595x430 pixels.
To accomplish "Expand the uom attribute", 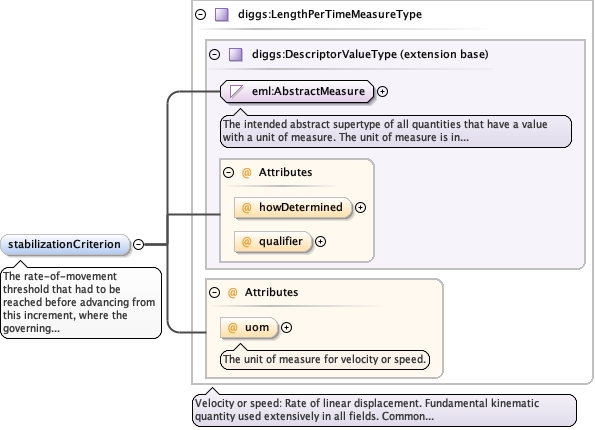I will pyautogui.click(x=286, y=328).
